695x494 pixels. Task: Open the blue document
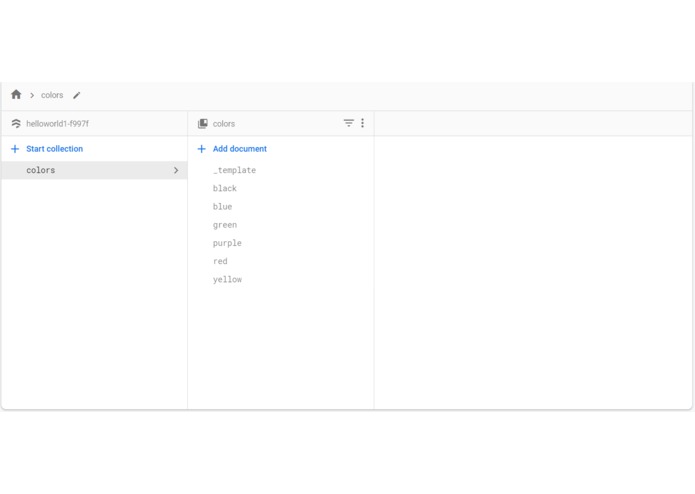(x=223, y=206)
